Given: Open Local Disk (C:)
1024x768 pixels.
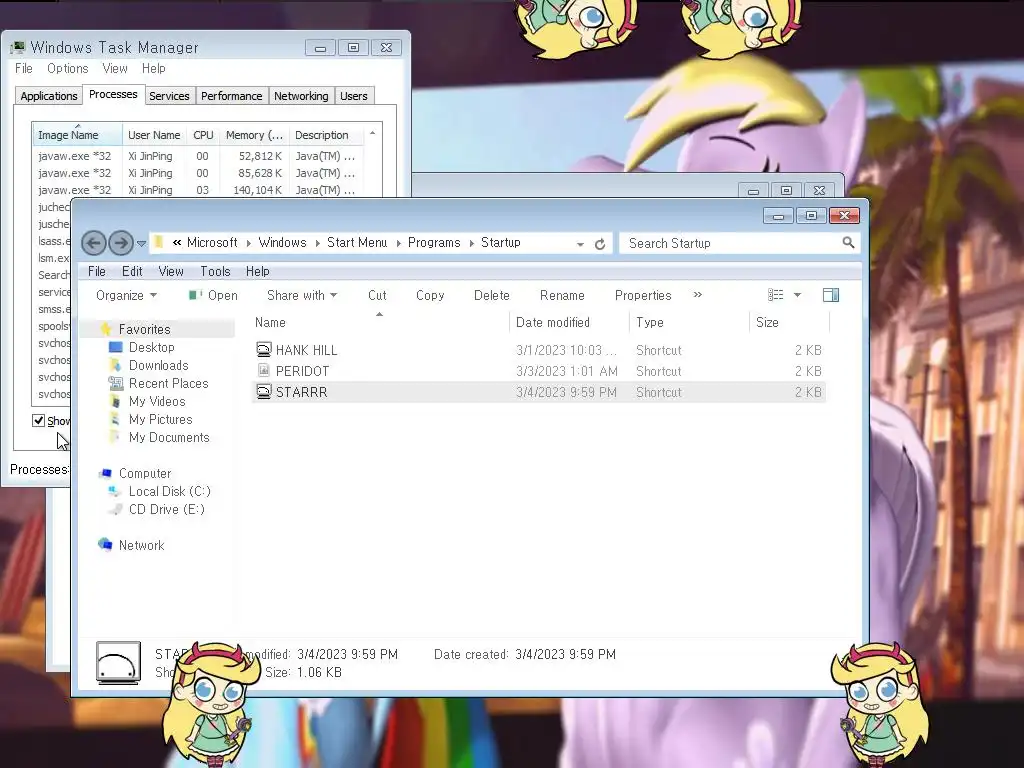Looking at the screenshot, I should point(170,491).
